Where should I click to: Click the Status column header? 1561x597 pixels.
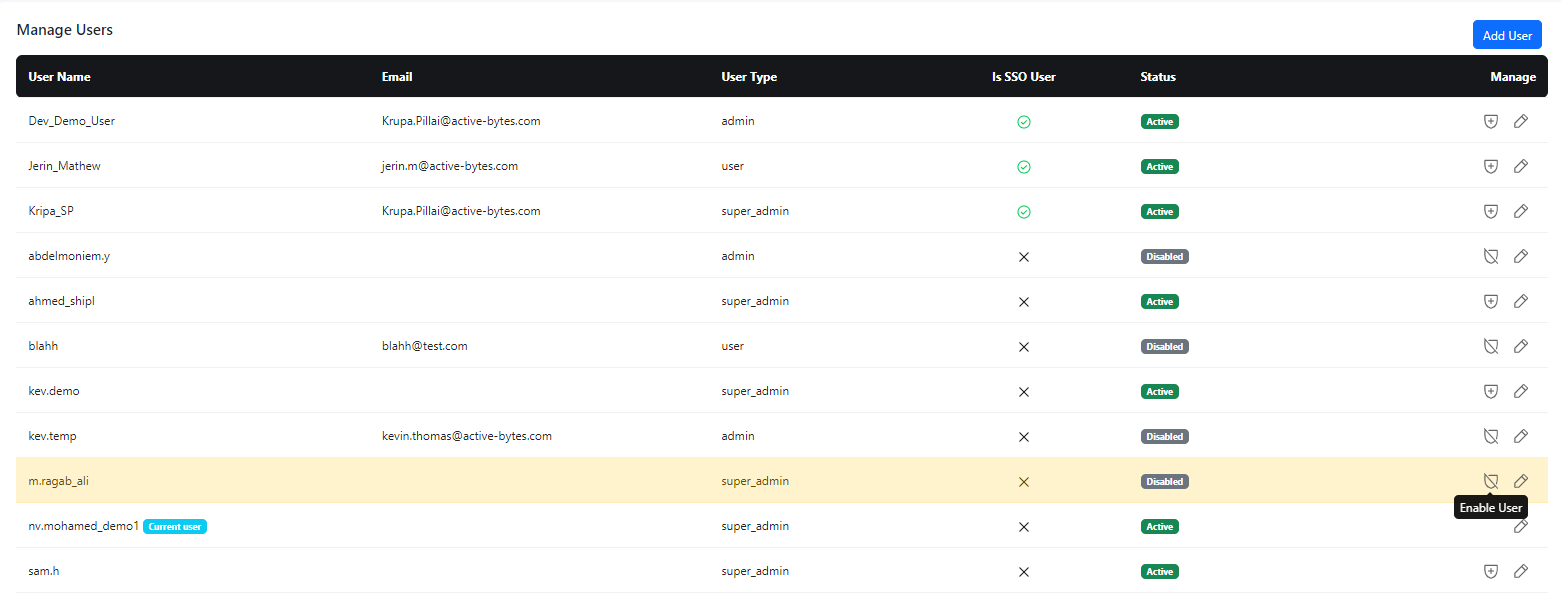pyautogui.click(x=1158, y=77)
